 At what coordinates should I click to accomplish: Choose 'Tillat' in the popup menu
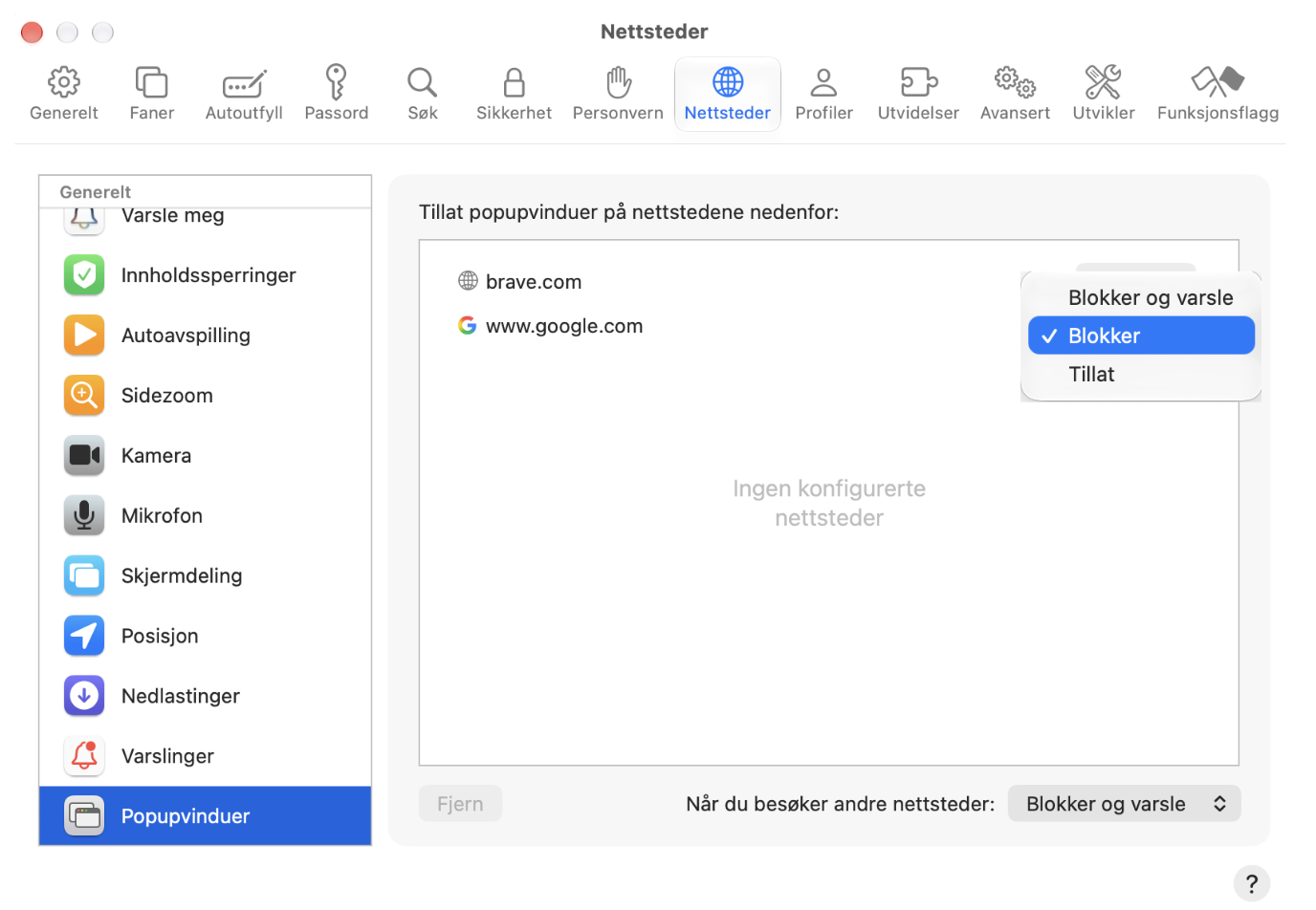pyautogui.click(x=1141, y=374)
